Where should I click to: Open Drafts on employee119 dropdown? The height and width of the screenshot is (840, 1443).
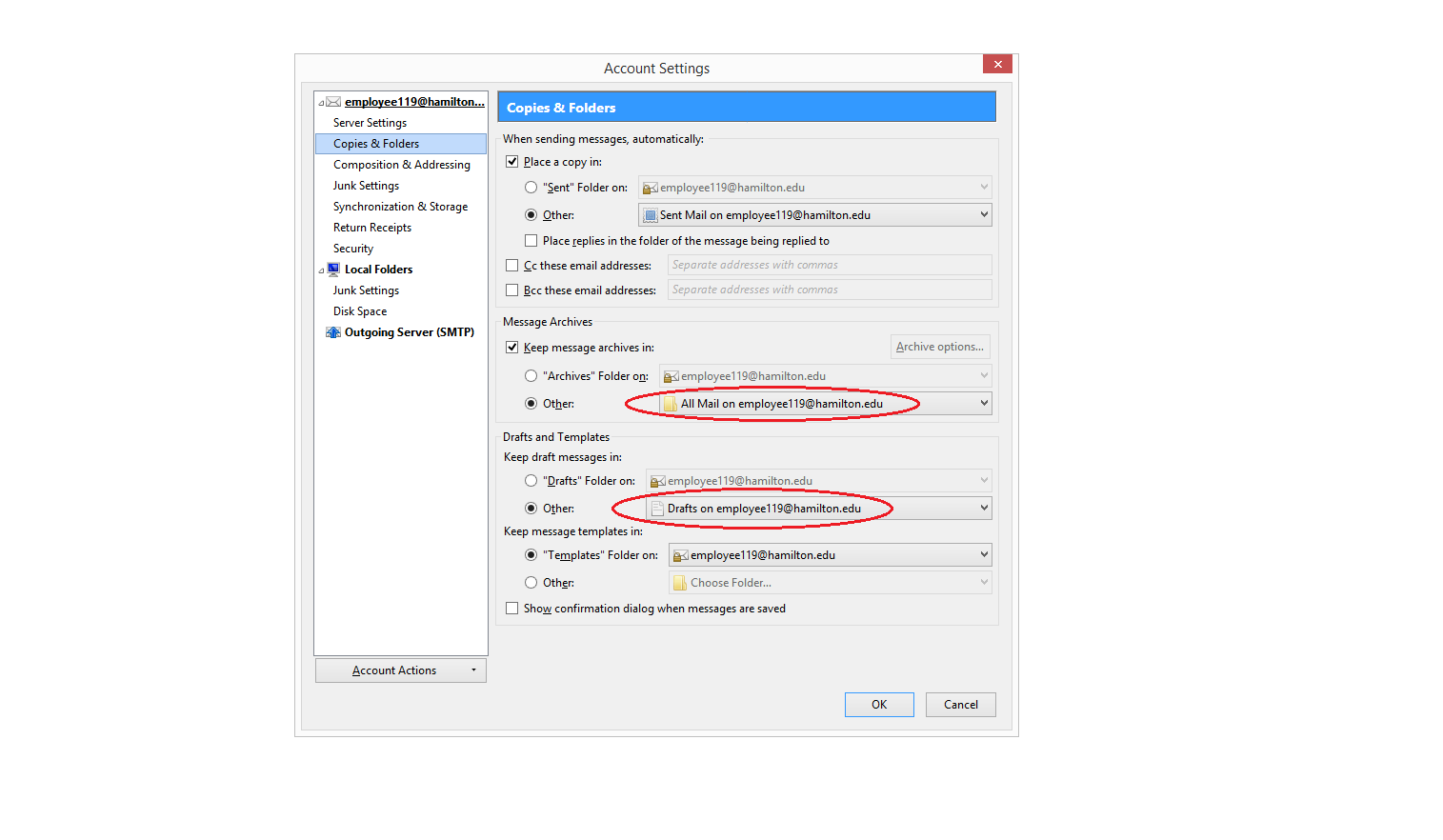click(818, 509)
